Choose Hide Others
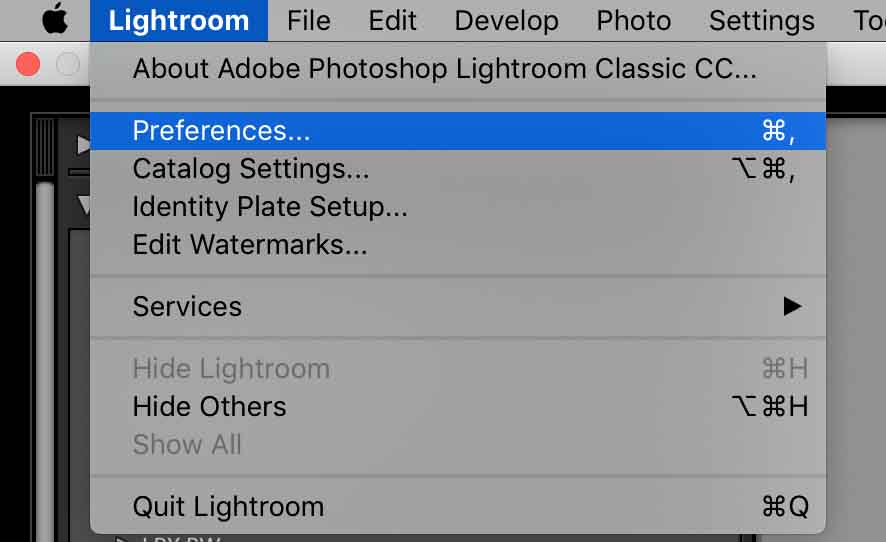 [458, 406]
